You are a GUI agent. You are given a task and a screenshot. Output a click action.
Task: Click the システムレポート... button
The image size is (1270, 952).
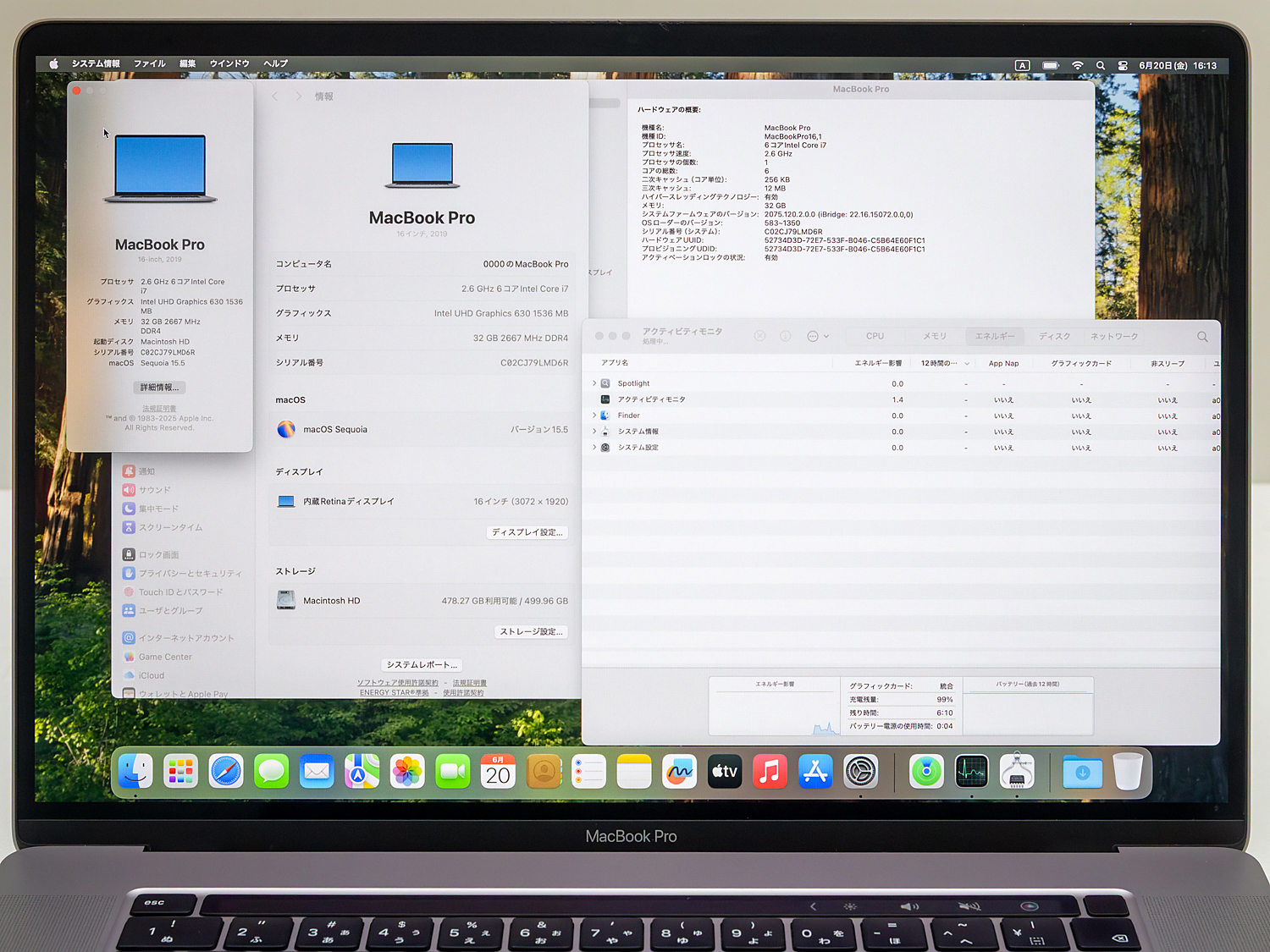click(422, 664)
